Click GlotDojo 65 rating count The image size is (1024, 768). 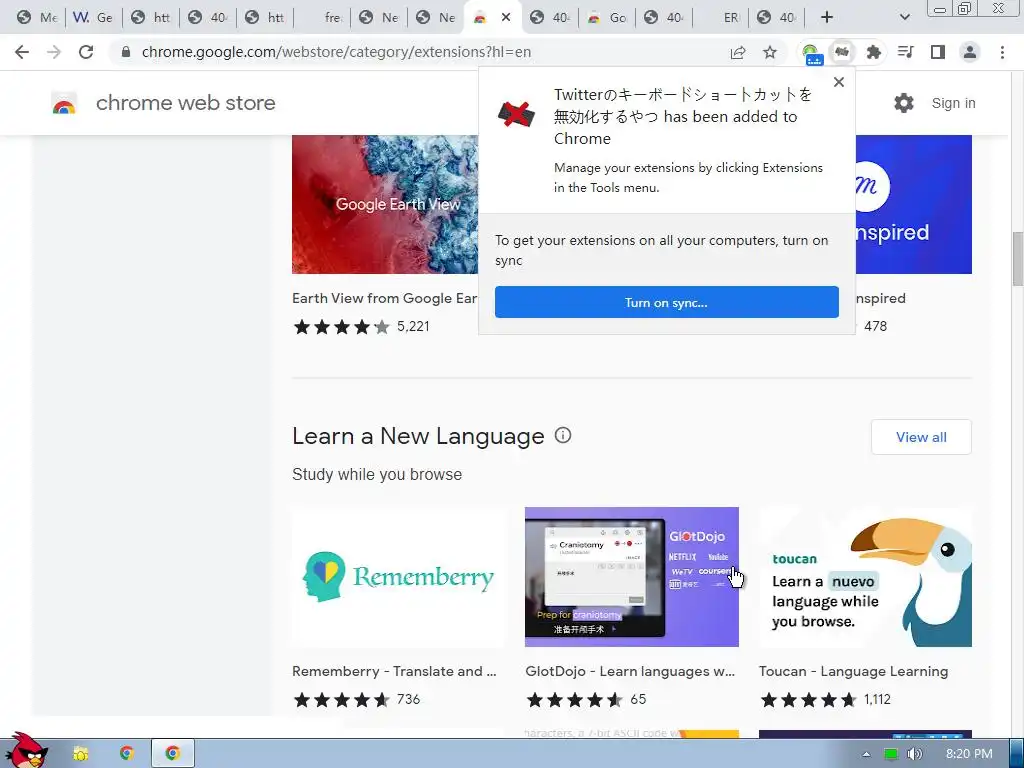638,699
